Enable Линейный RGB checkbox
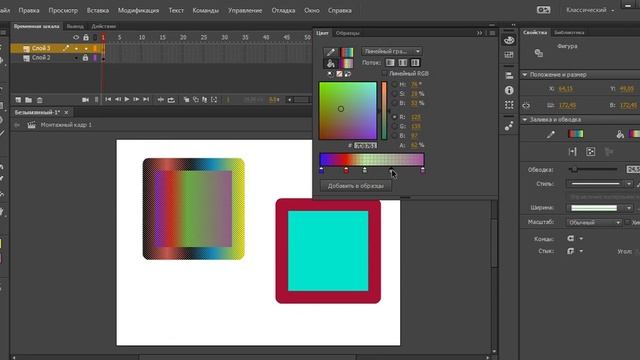640x360 pixels. [x=384, y=73]
